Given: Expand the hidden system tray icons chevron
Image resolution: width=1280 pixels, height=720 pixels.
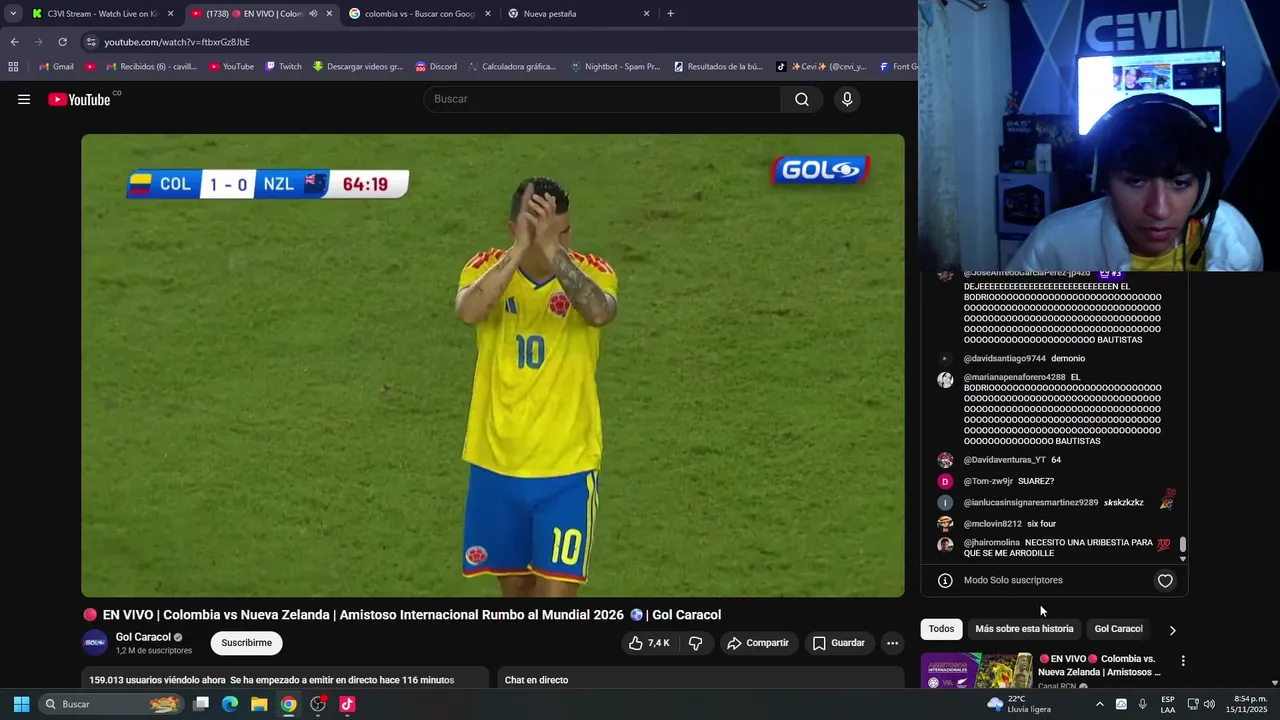Looking at the screenshot, I should [x=1099, y=704].
